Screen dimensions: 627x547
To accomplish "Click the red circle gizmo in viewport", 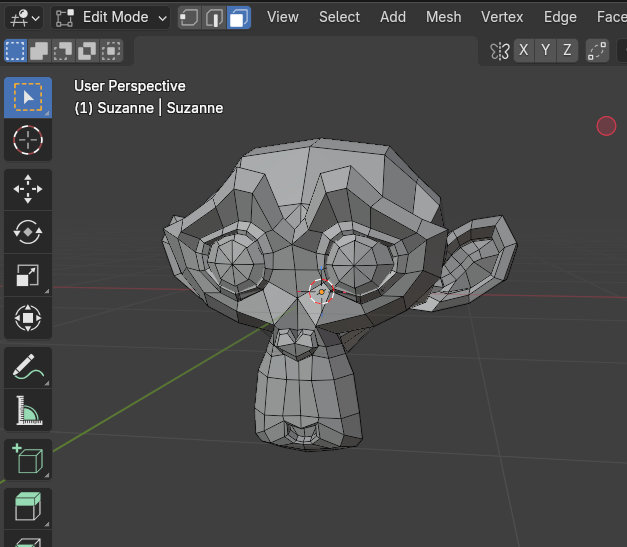I will tap(606, 126).
